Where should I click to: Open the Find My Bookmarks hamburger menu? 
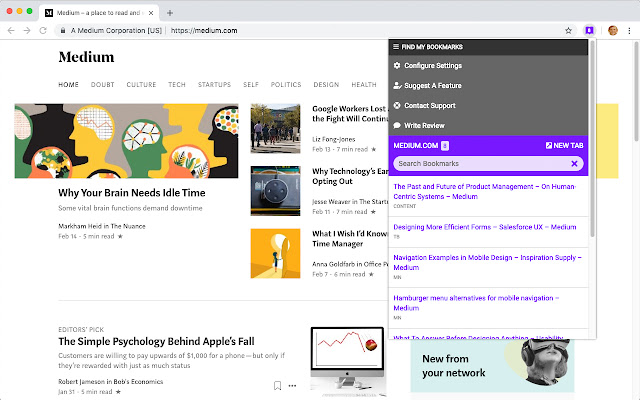(x=396, y=47)
